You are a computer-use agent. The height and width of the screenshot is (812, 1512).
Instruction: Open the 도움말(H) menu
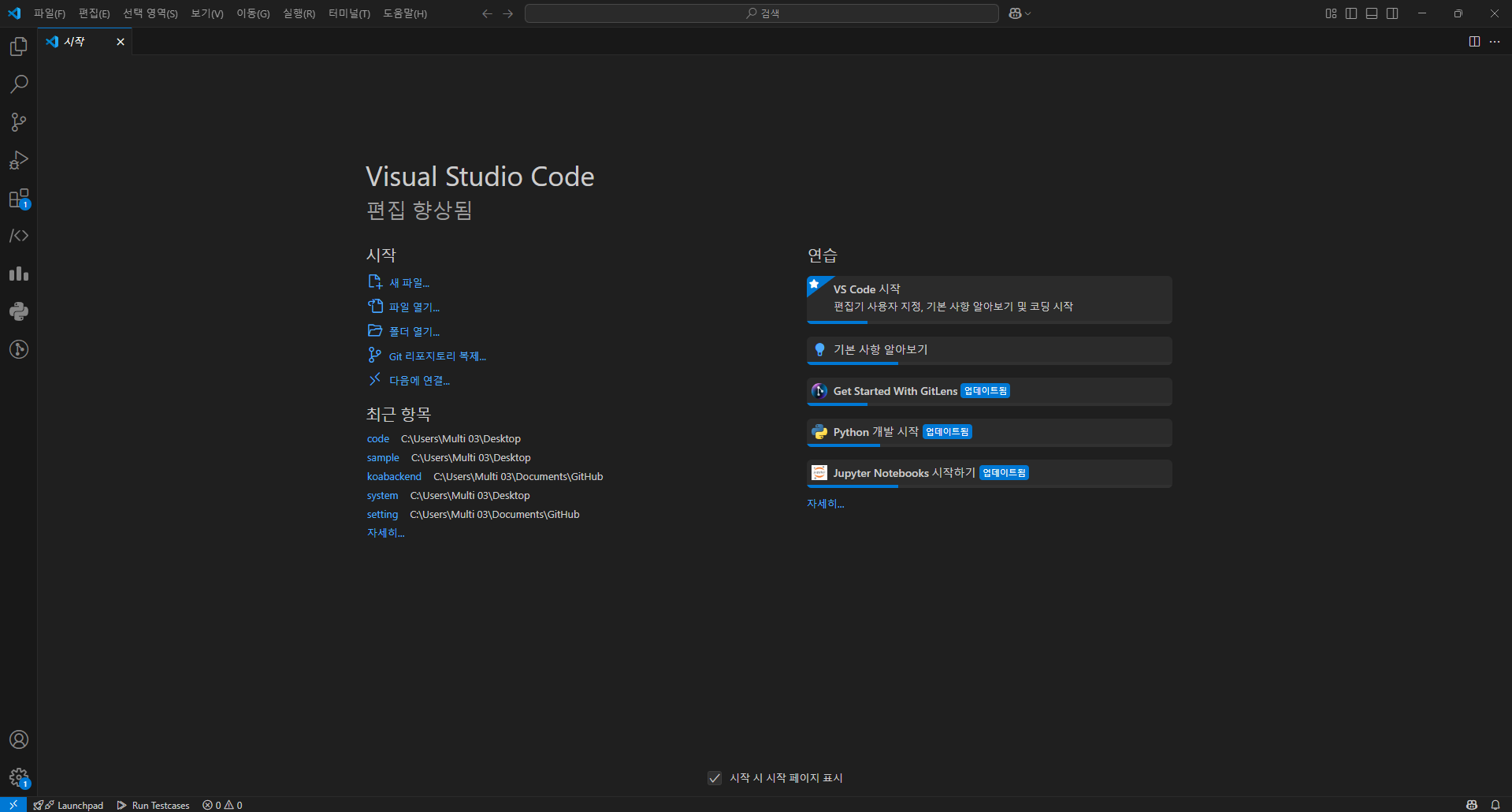pyautogui.click(x=405, y=13)
